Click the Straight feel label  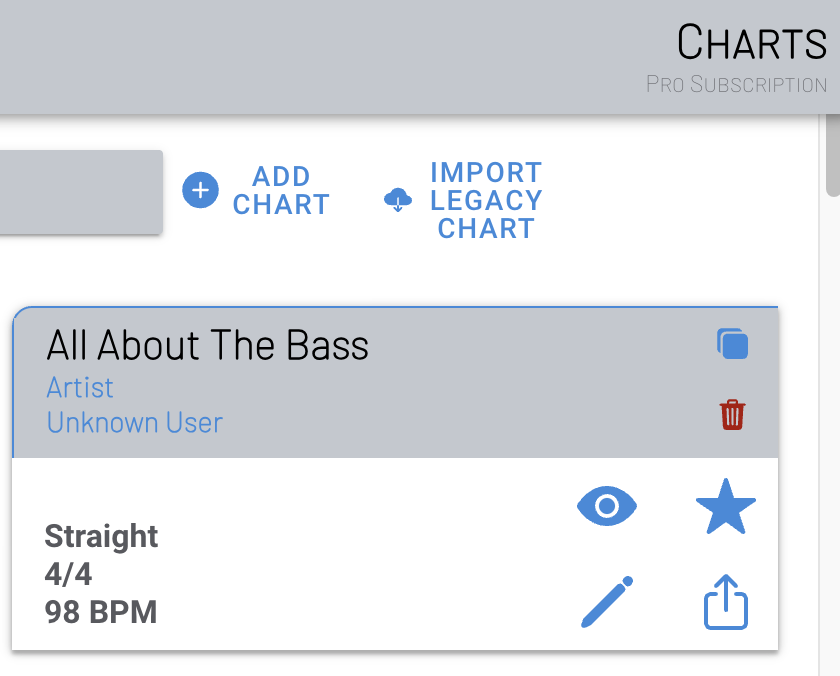(x=101, y=536)
